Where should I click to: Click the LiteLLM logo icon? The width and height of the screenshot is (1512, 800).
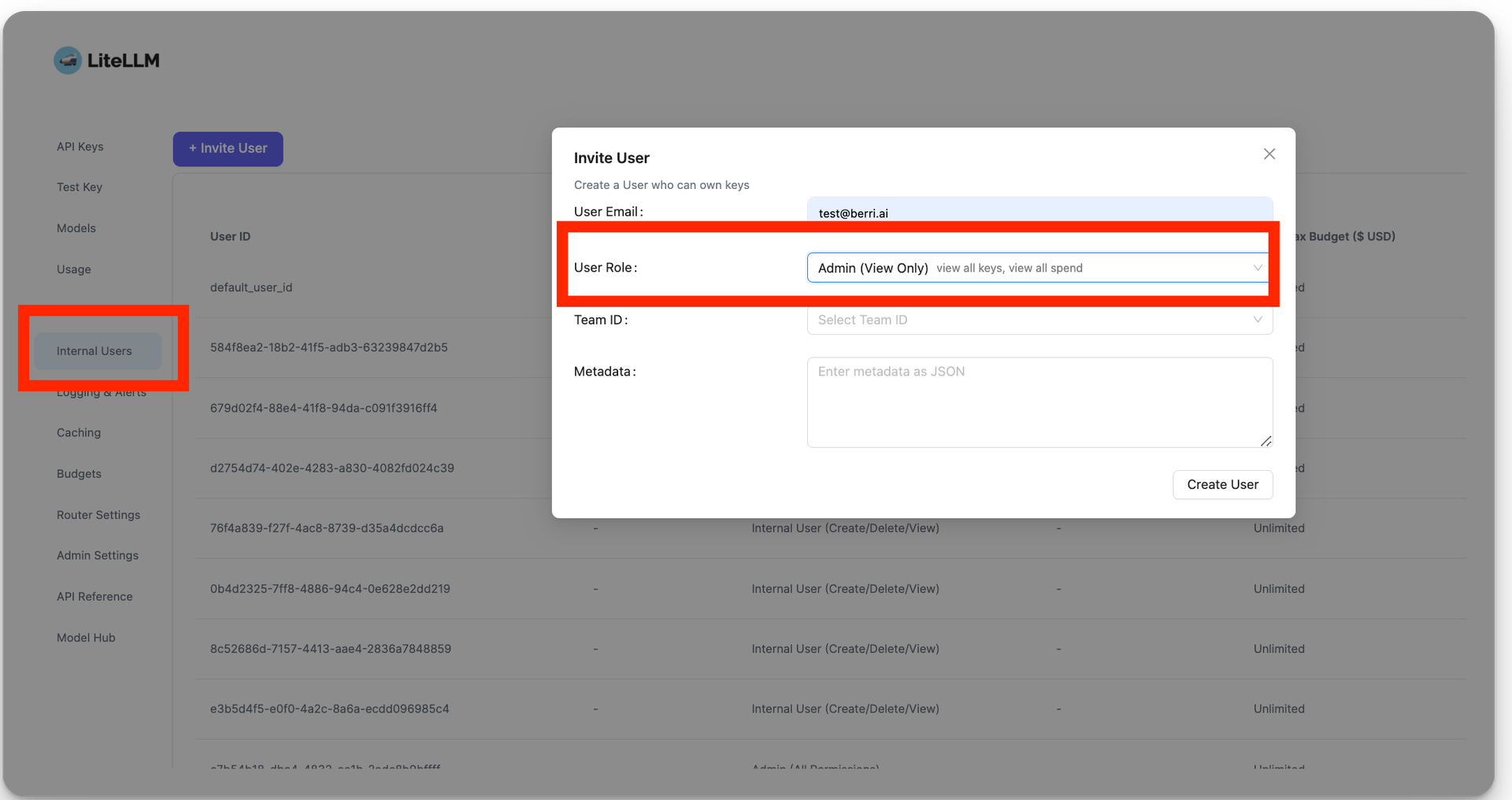pyautogui.click(x=68, y=60)
